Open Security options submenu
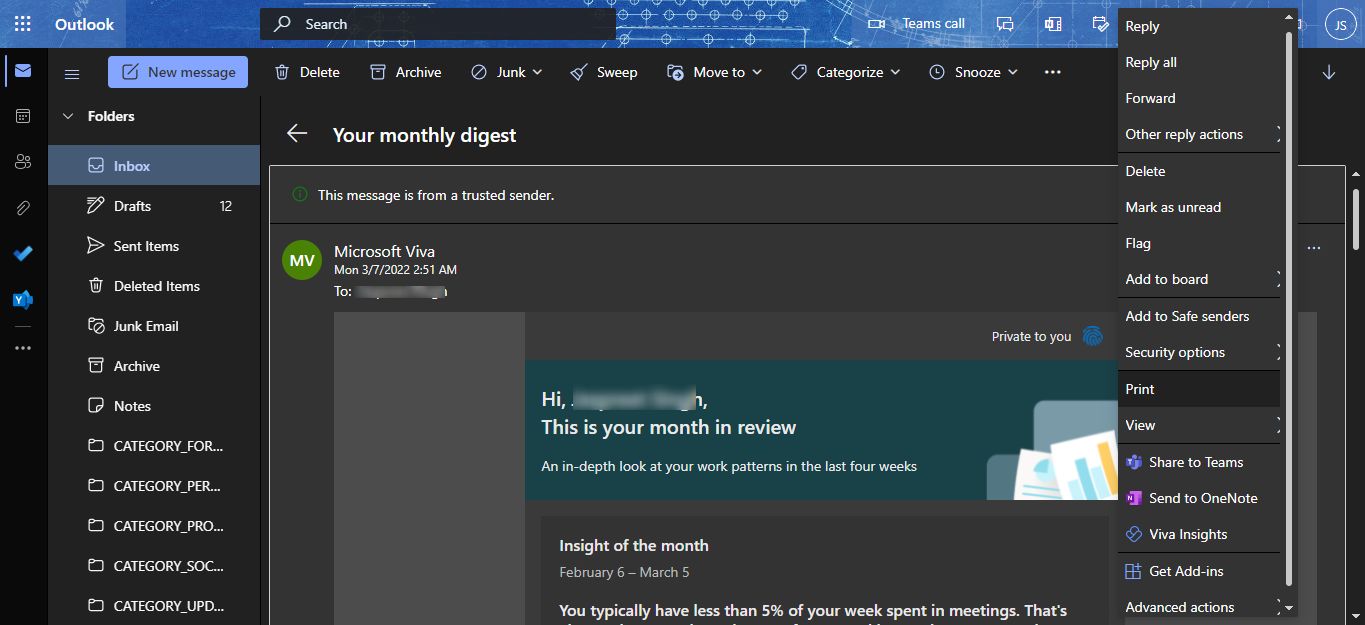Screen dimensions: 1365x625 coord(1199,352)
